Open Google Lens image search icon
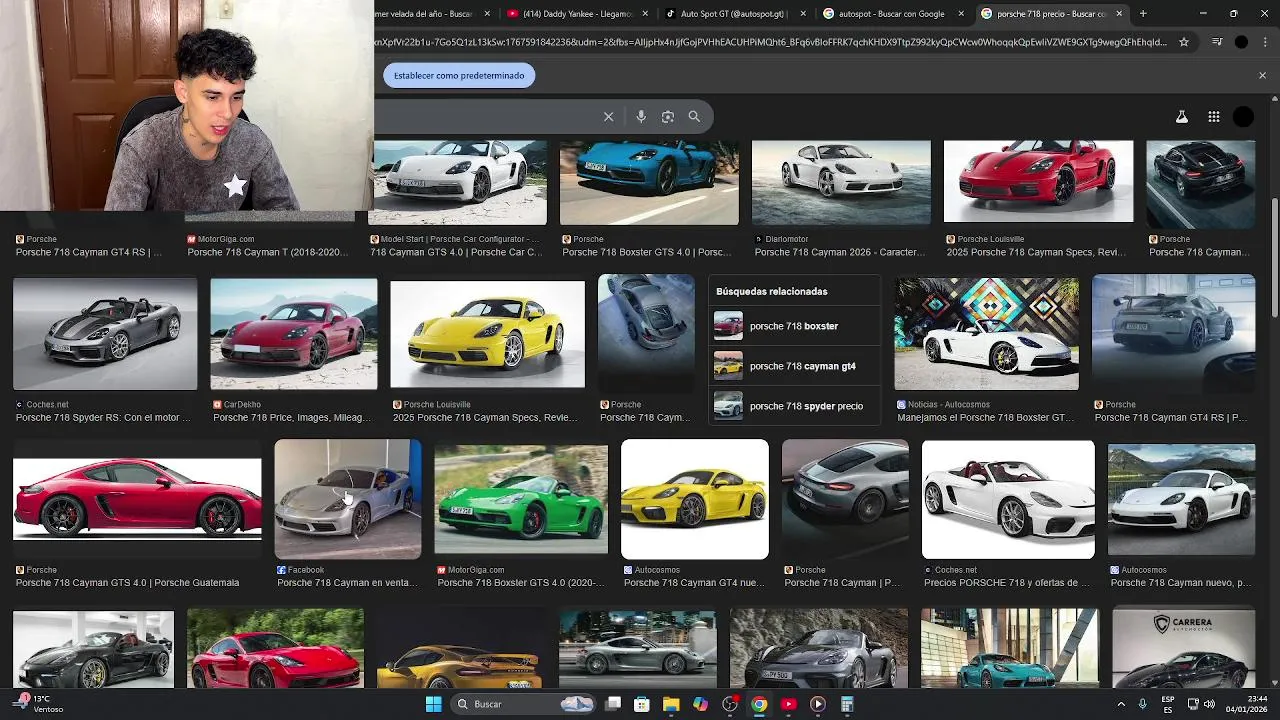 pos(668,117)
